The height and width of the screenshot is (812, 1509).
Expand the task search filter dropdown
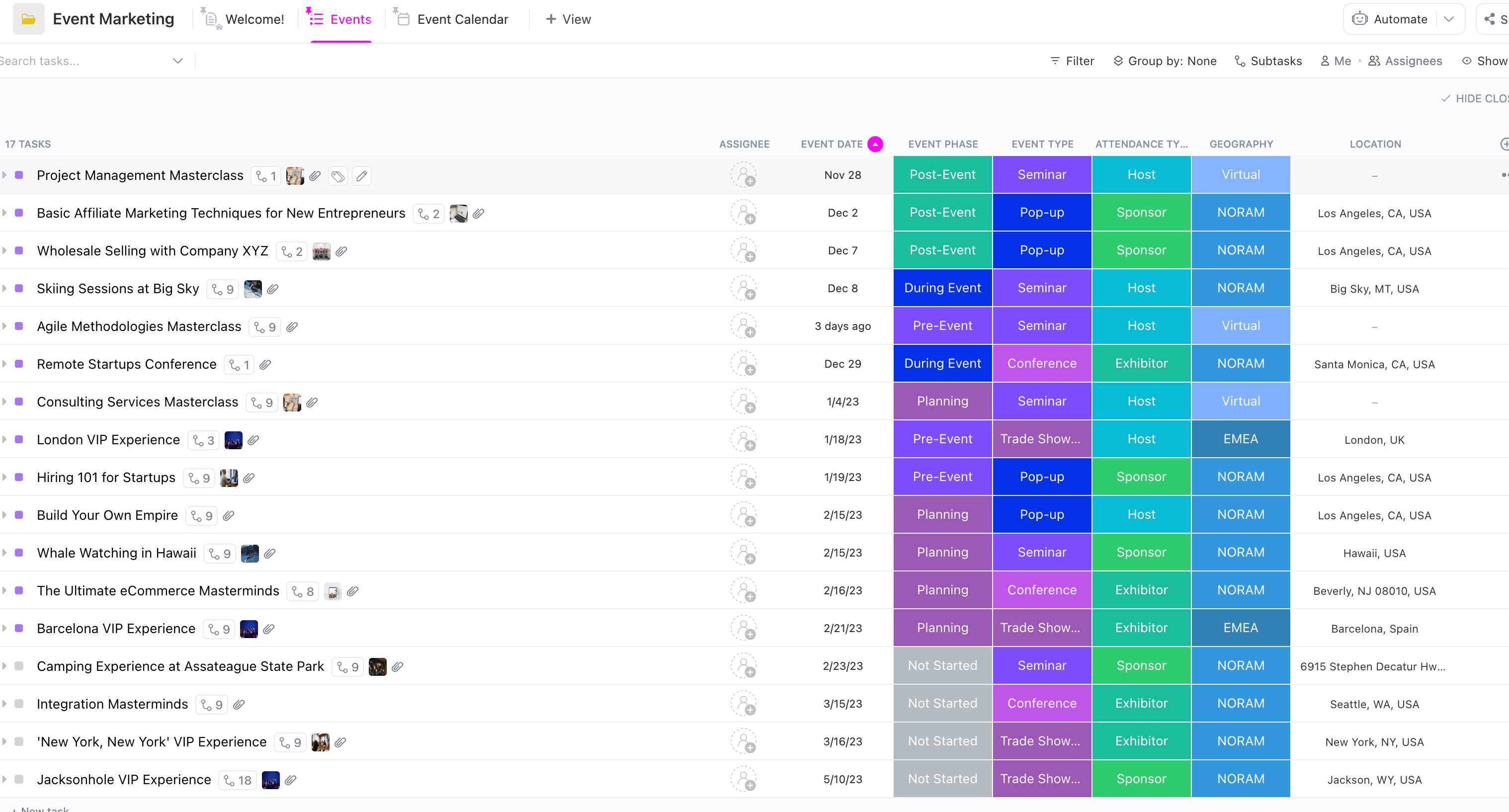pos(178,61)
